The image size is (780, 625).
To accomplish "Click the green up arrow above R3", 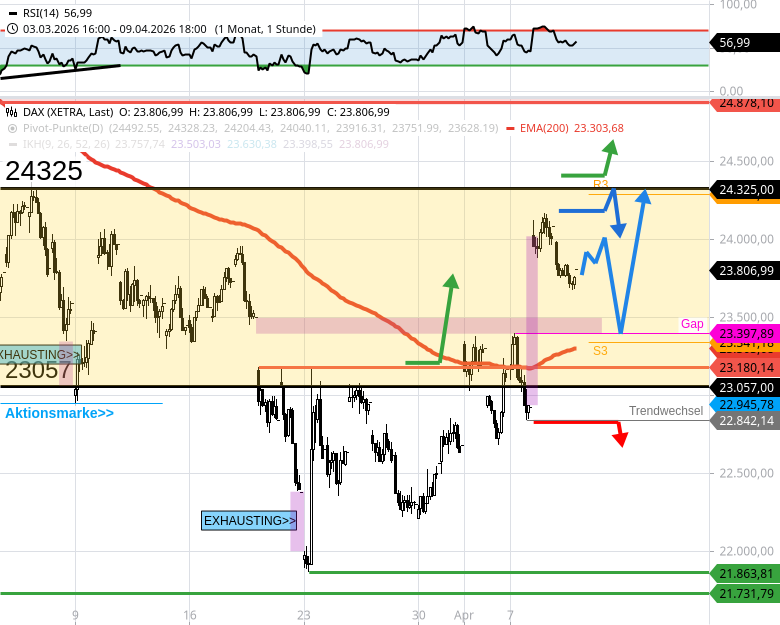I will pos(609,150).
